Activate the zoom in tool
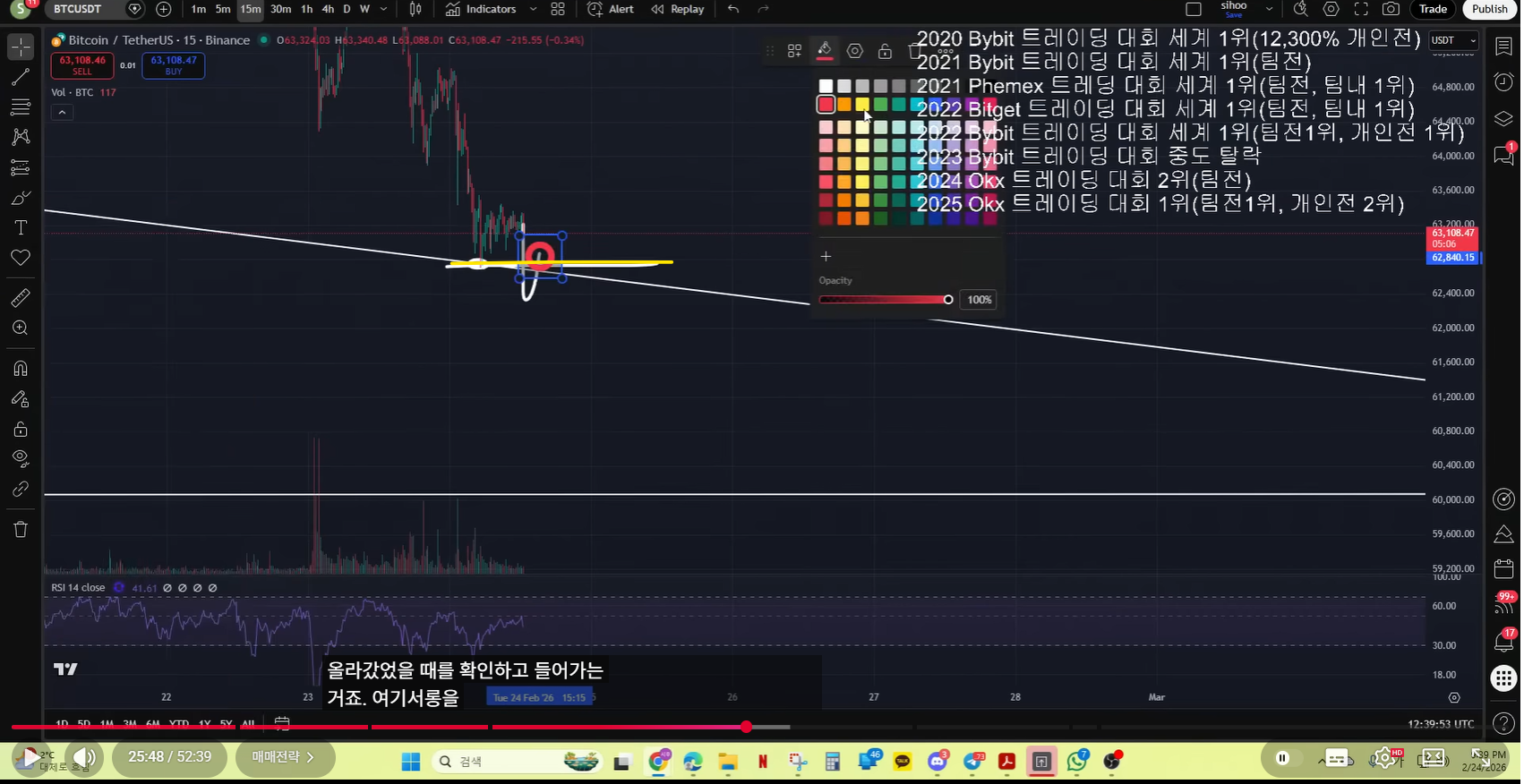This screenshot has width=1524, height=784. tap(21, 328)
